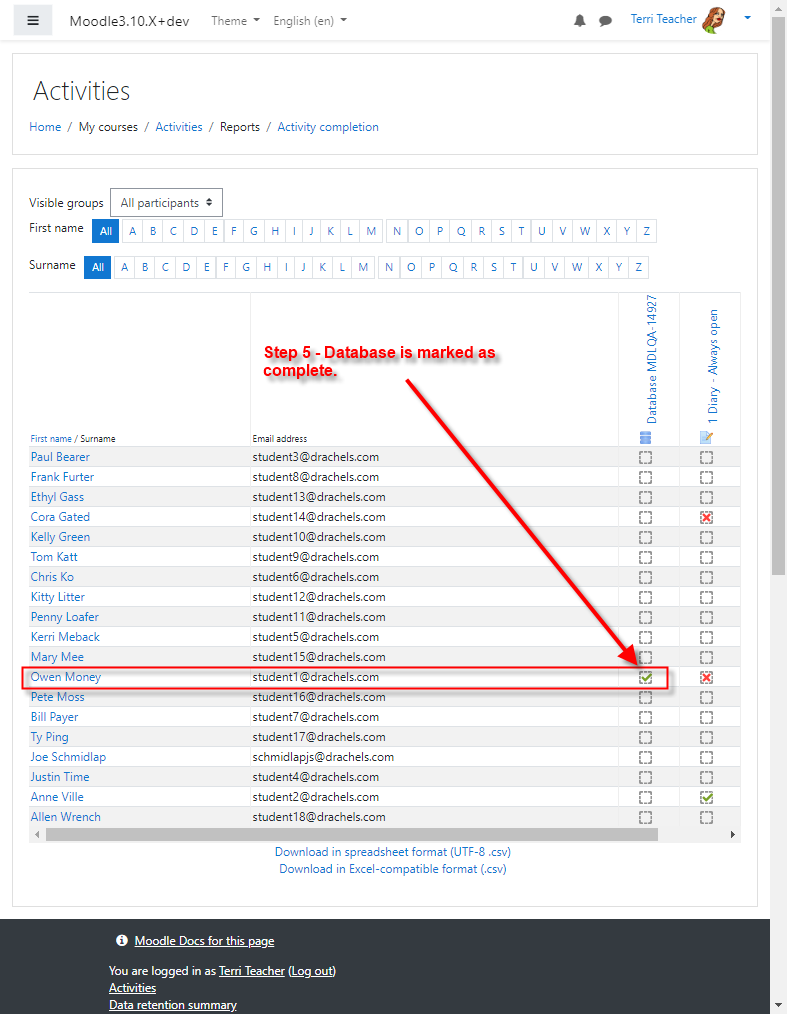Click the horizontal table scrollbar thumb
The height and width of the screenshot is (1014, 787).
coord(352,834)
